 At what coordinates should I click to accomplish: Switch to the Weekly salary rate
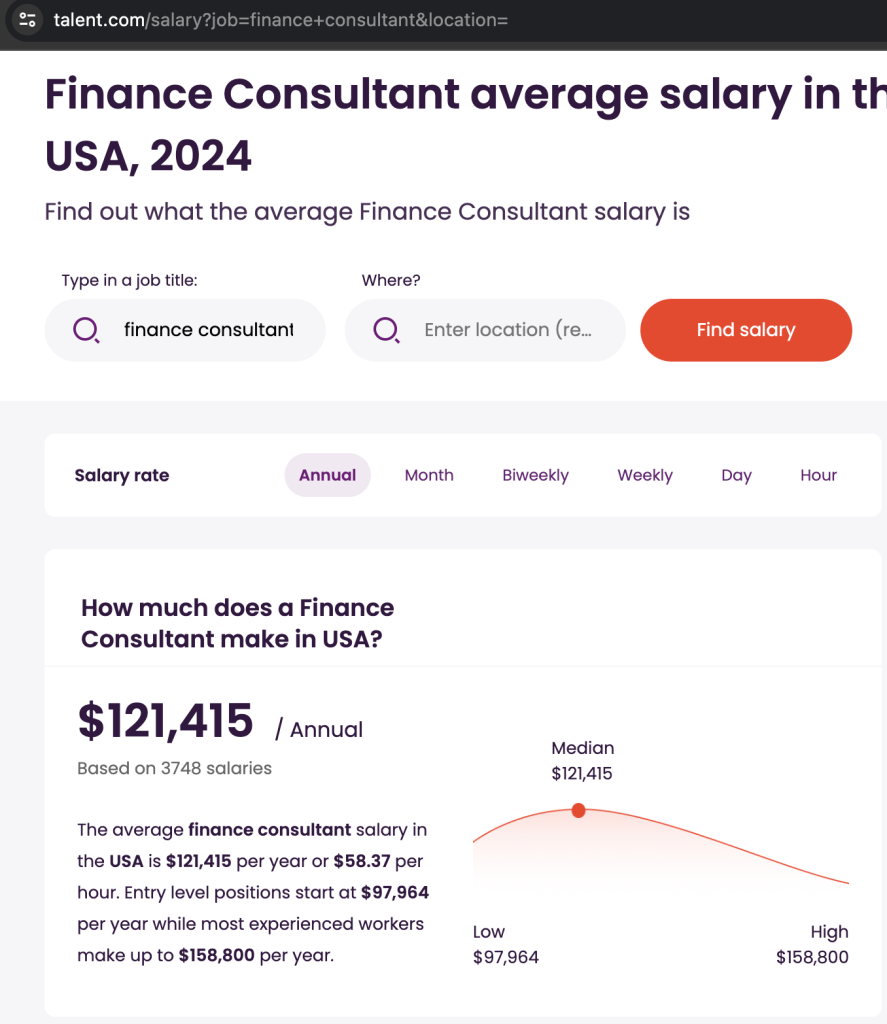(x=645, y=475)
